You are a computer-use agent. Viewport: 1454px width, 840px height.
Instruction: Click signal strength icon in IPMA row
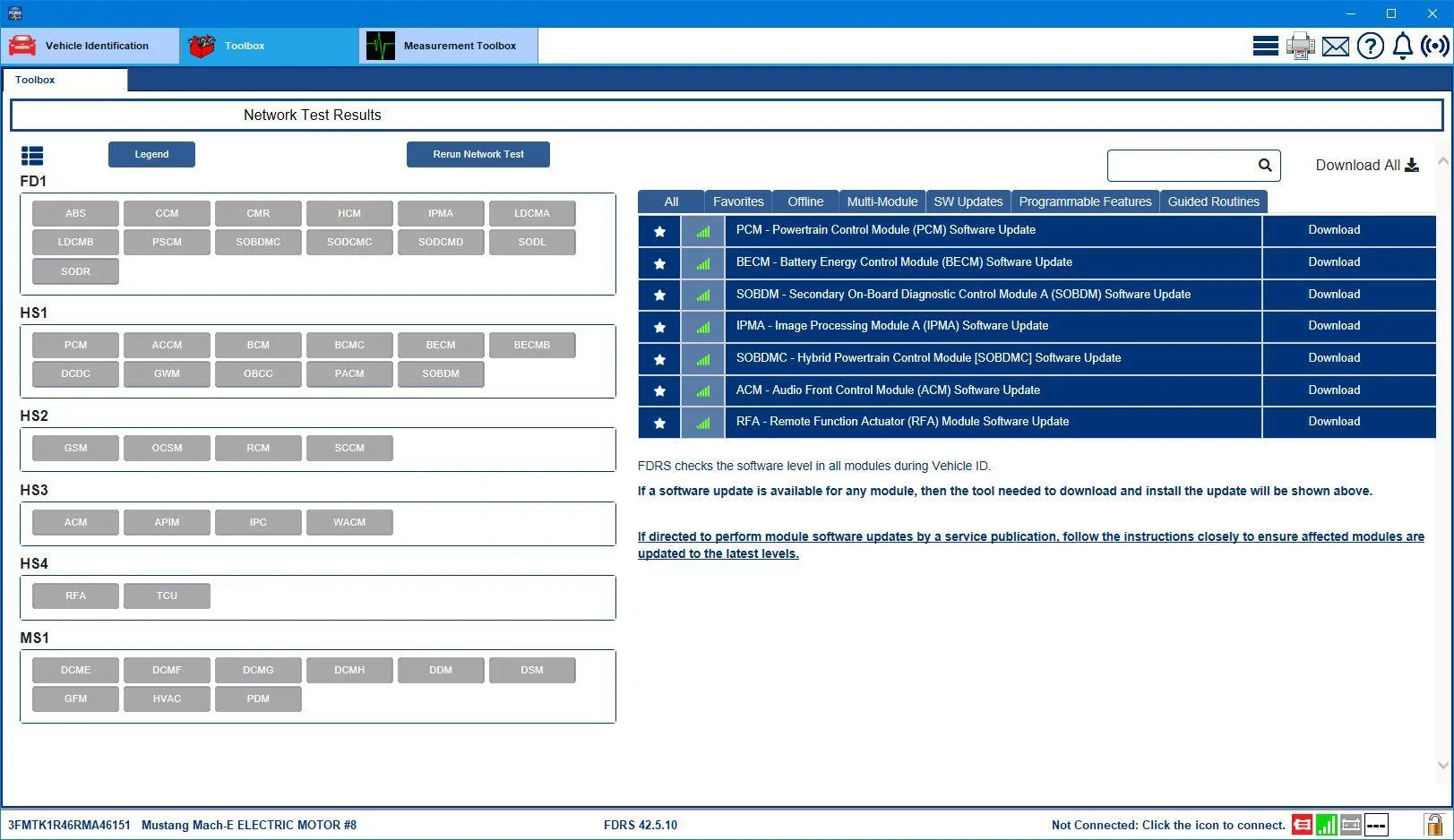pos(703,327)
